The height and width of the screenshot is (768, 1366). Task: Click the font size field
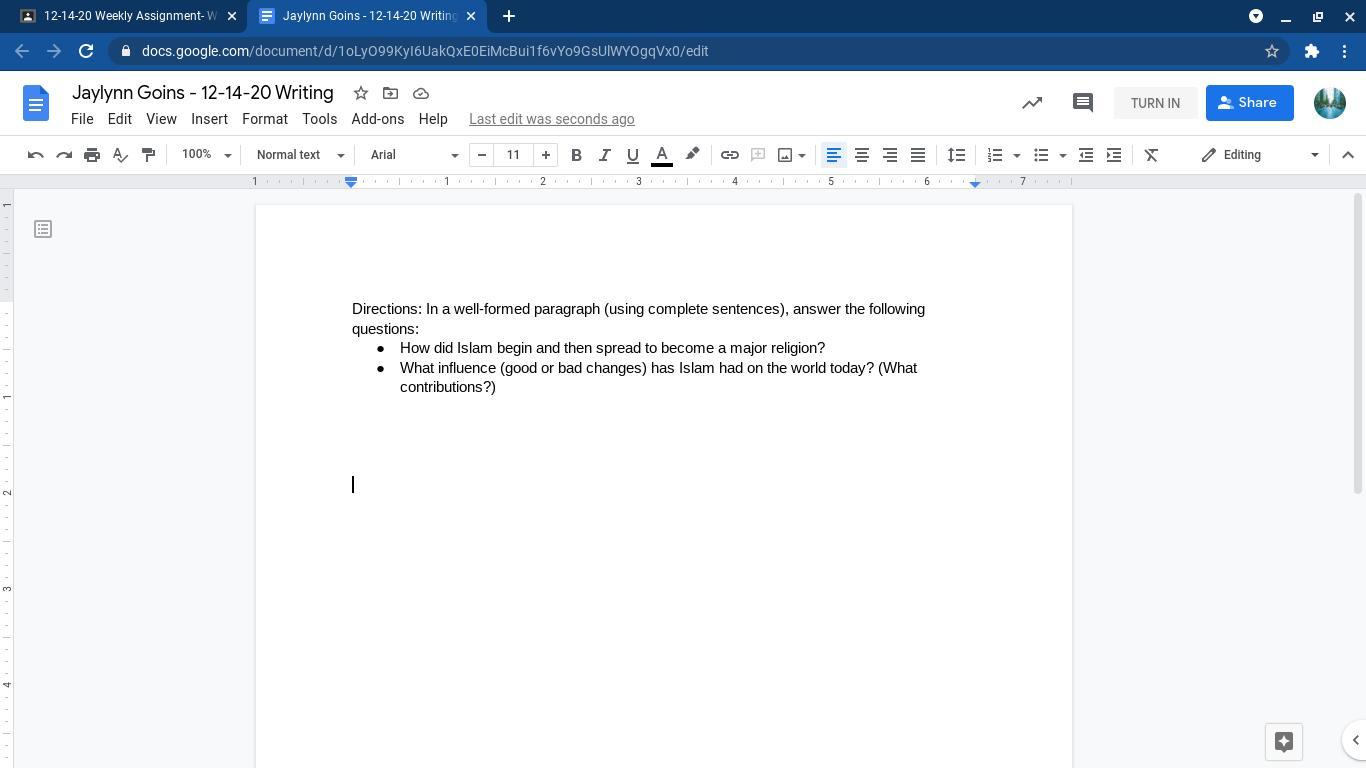point(513,155)
